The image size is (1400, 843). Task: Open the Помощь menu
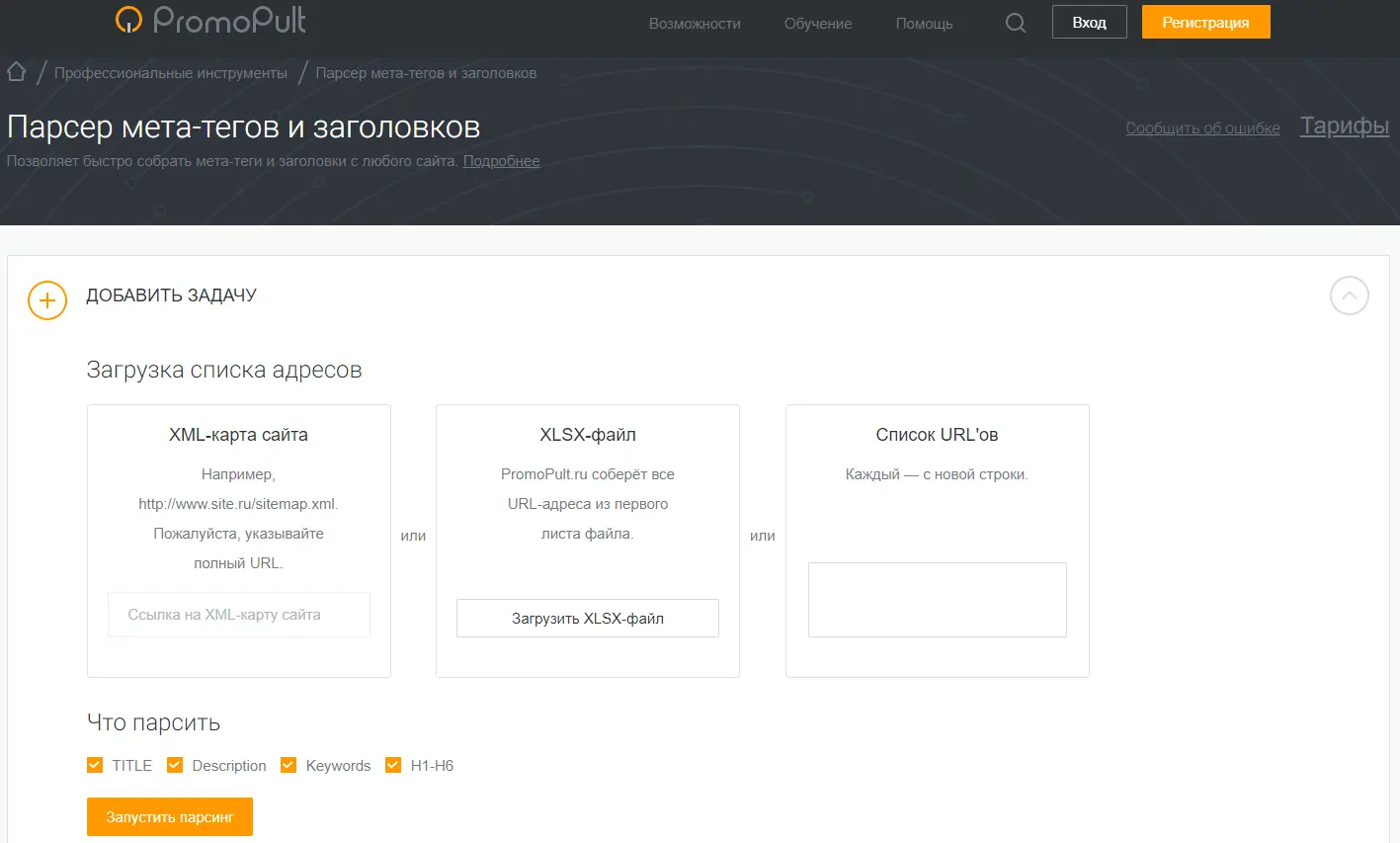(924, 24)
